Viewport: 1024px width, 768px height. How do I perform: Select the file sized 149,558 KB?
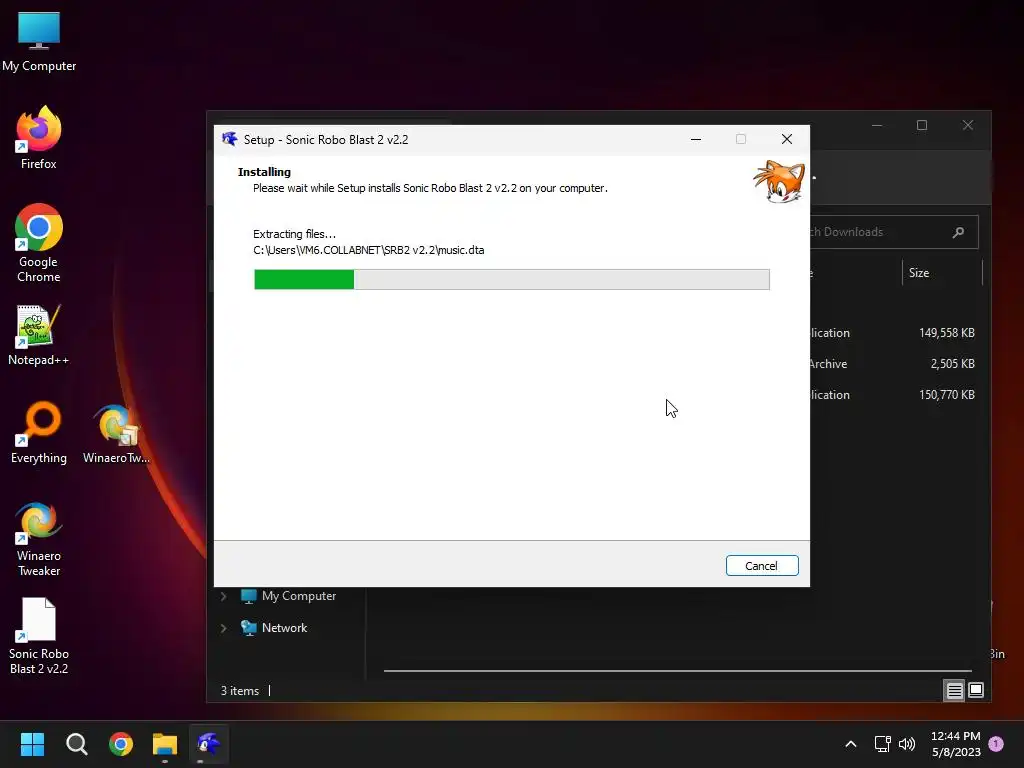pyautogui.click(x=946, y=332)
